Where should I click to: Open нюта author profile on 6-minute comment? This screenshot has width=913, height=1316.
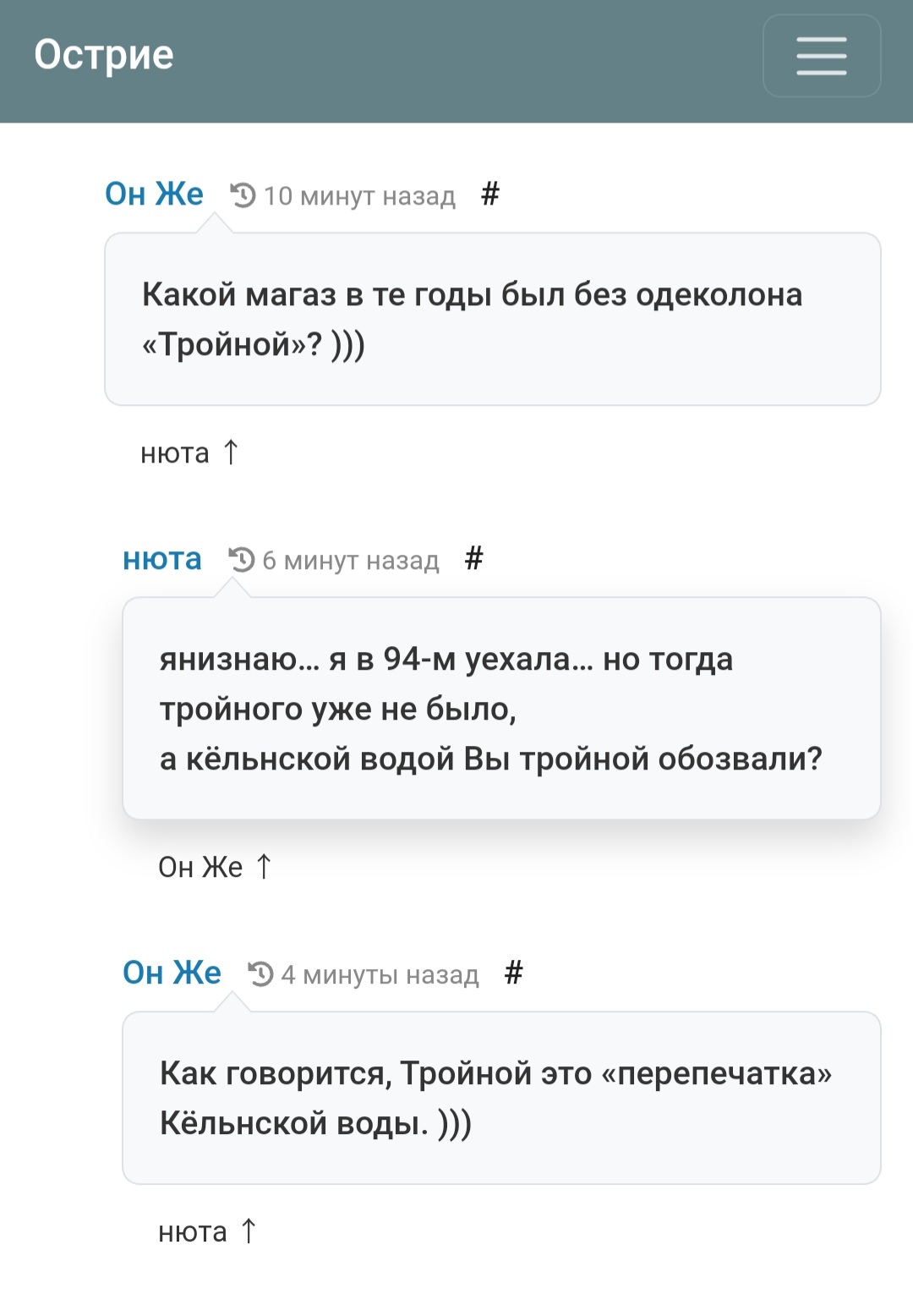[162, 559]
